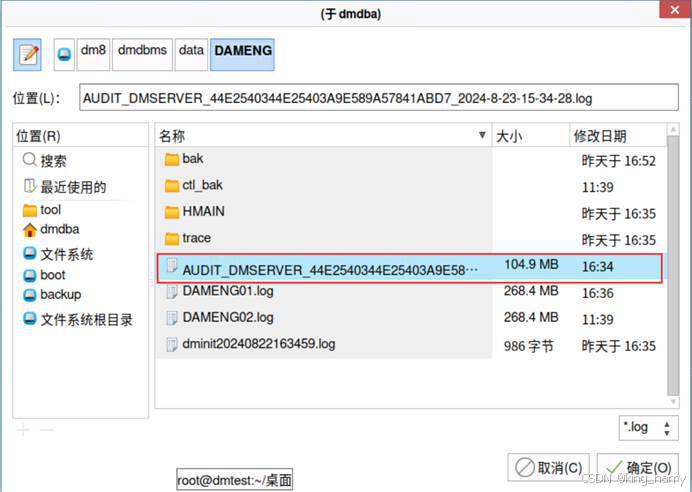Click the 确定(O) confirm button

pyautogui.click(x=638, y=467)
